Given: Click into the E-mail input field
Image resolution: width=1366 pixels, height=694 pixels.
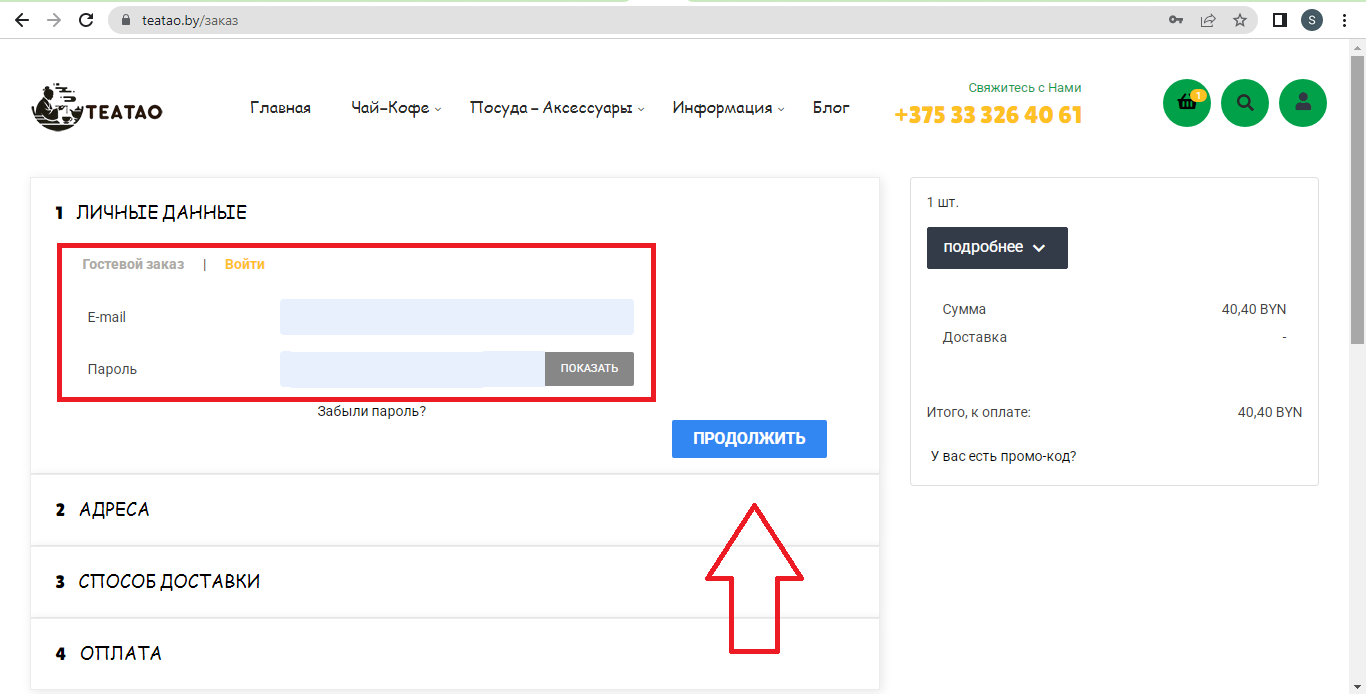Looking at the screenshot, I should click(x=456, y=317).
